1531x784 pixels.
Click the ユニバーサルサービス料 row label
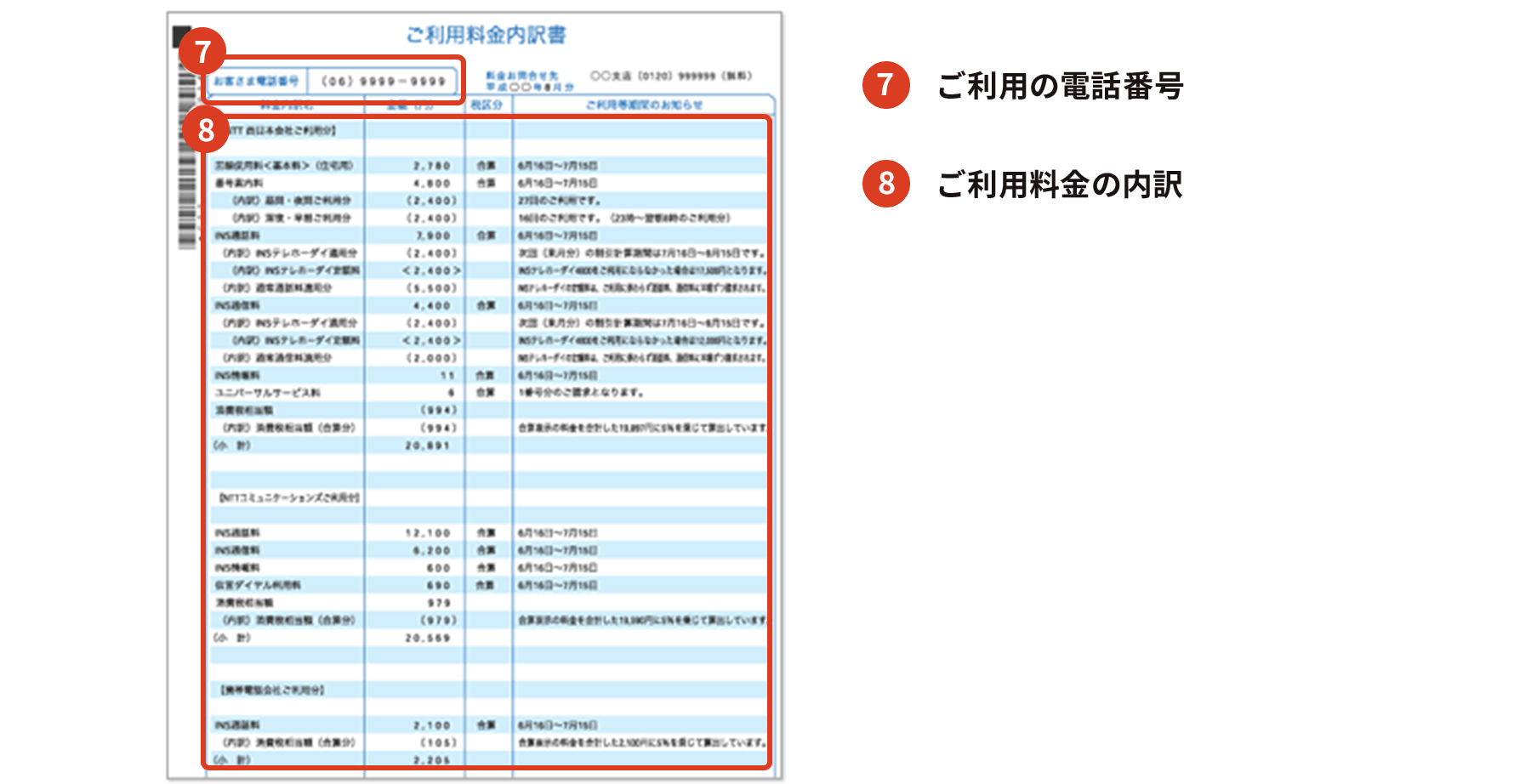click(x=268, y=393)
